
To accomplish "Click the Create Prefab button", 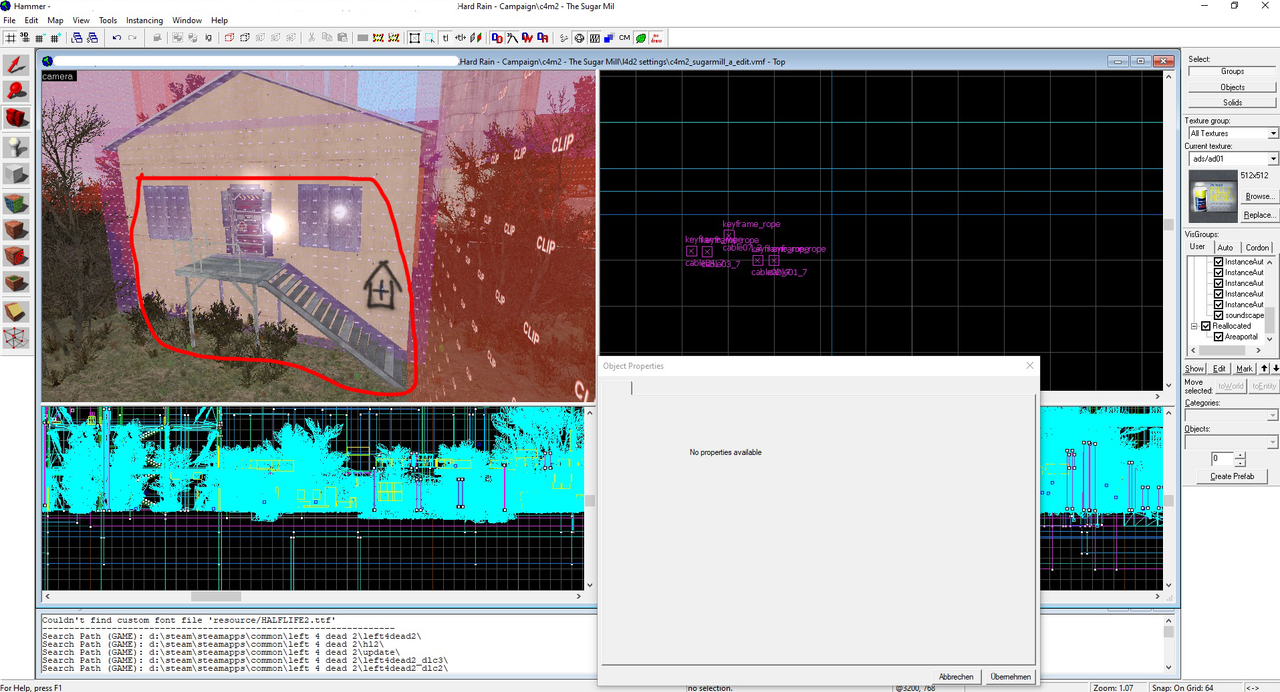I will 1233,476.
